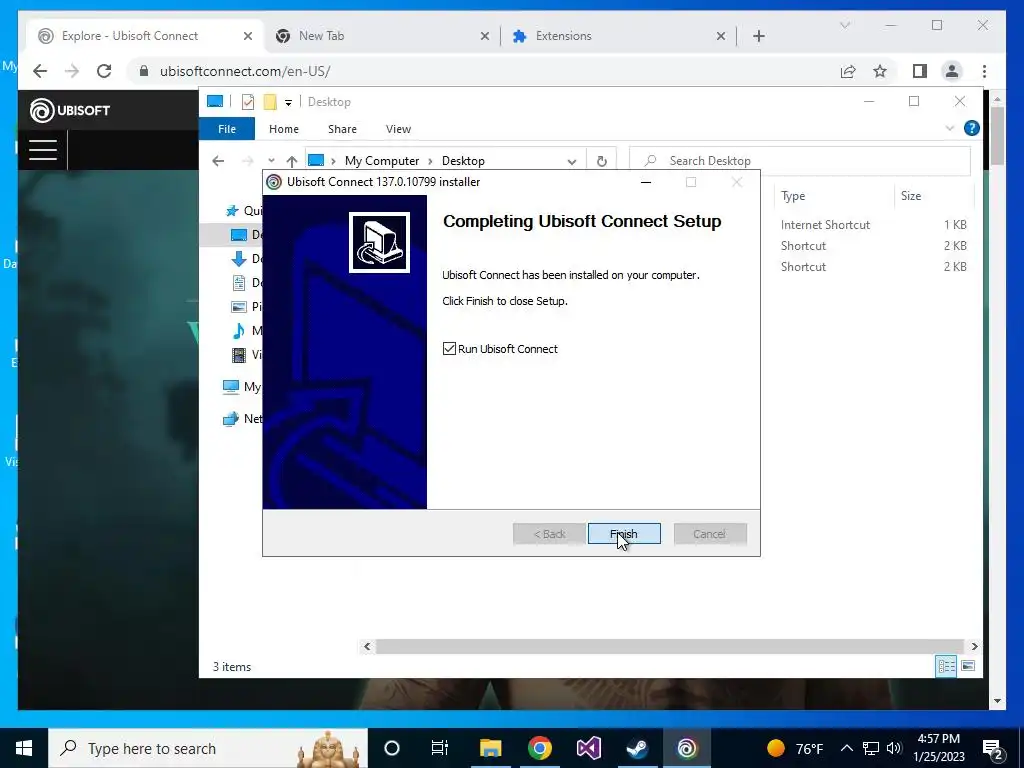Click the Ubisoft logo on webpage

[70, 110]
